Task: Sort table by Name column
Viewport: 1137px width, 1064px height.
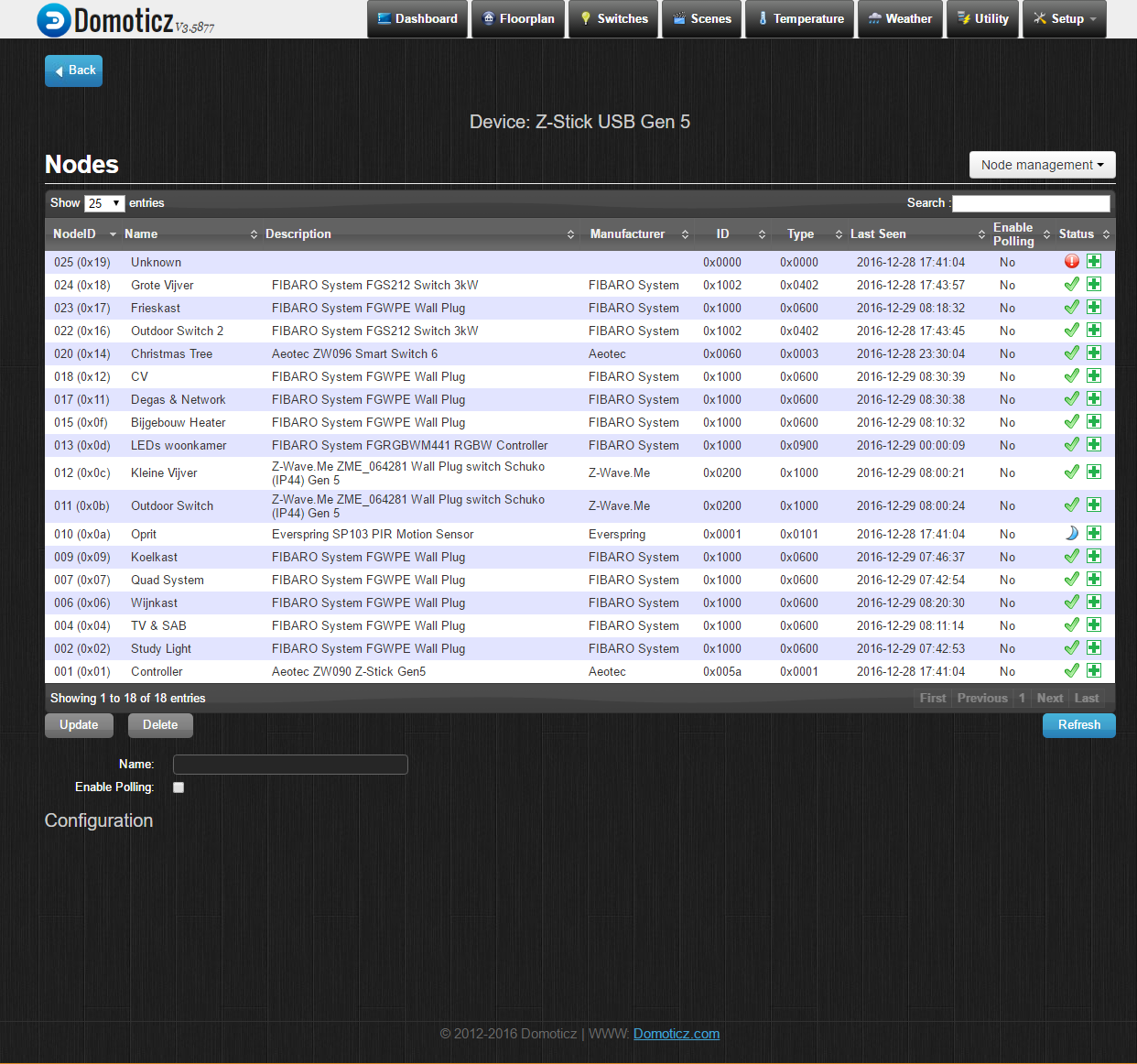Action: pyautogui.click(x=191, y=234)
